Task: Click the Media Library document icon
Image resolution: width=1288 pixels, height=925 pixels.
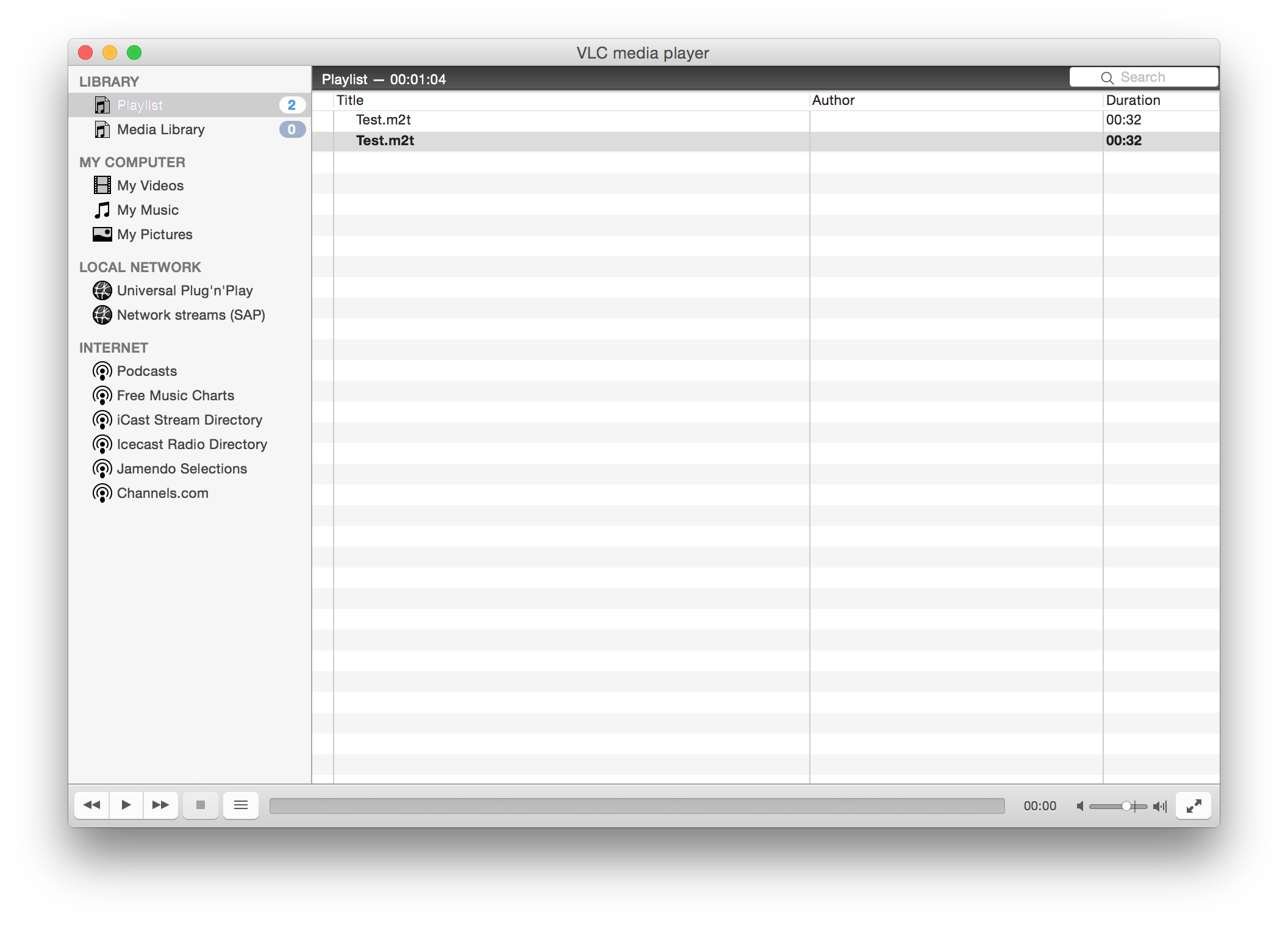Action: [x=102, y=129]
